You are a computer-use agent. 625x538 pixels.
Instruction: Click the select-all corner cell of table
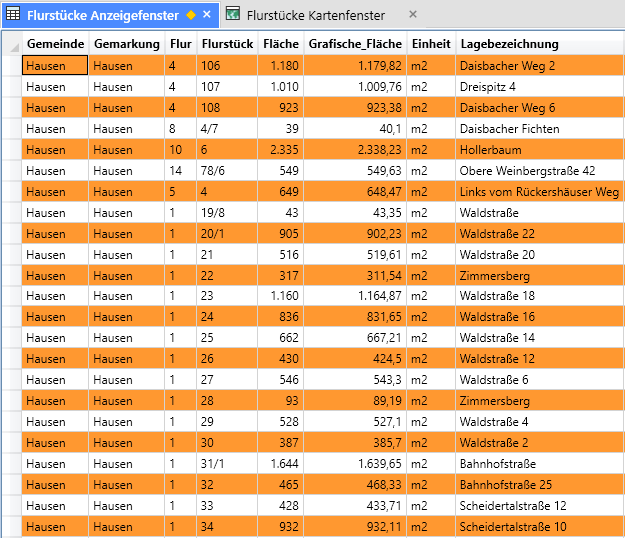tap(11, 44)
